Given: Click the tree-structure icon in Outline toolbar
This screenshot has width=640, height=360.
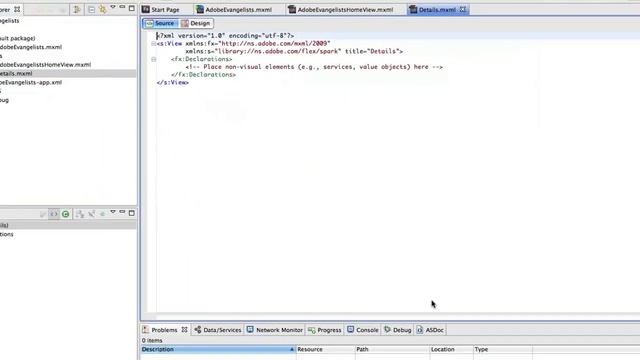Looking at the screenshot, I should point(80,214).
